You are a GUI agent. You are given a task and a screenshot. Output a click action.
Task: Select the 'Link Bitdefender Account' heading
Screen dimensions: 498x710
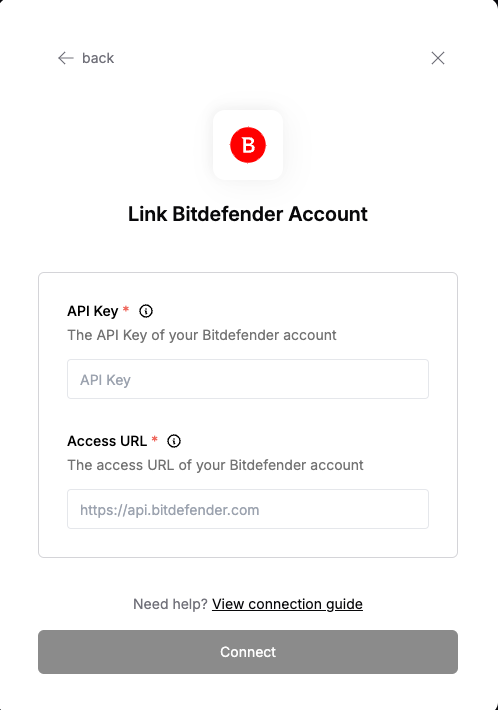point(248,214)
